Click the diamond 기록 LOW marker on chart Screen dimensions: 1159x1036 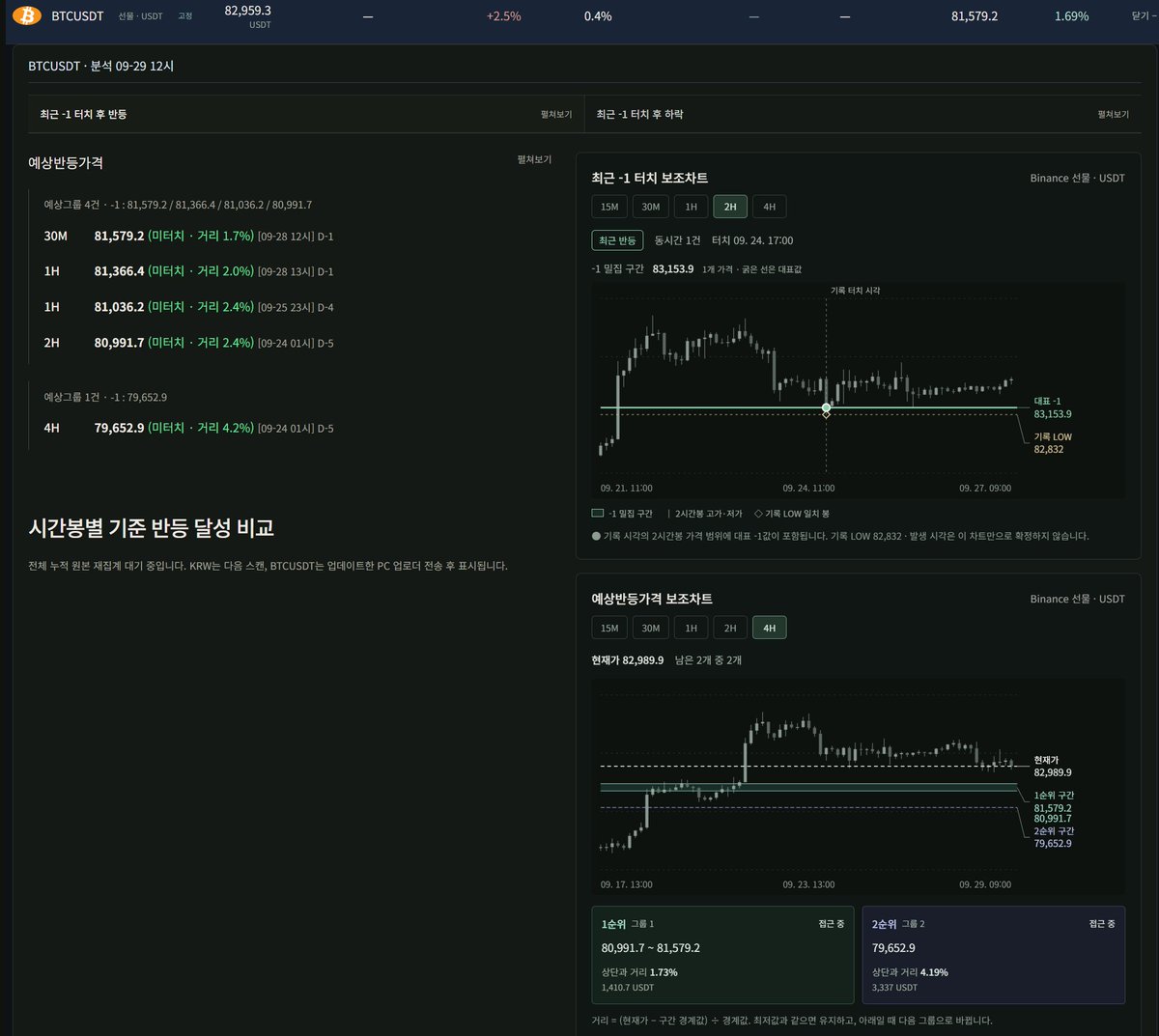pyautogui.click(x=826, y=415)
